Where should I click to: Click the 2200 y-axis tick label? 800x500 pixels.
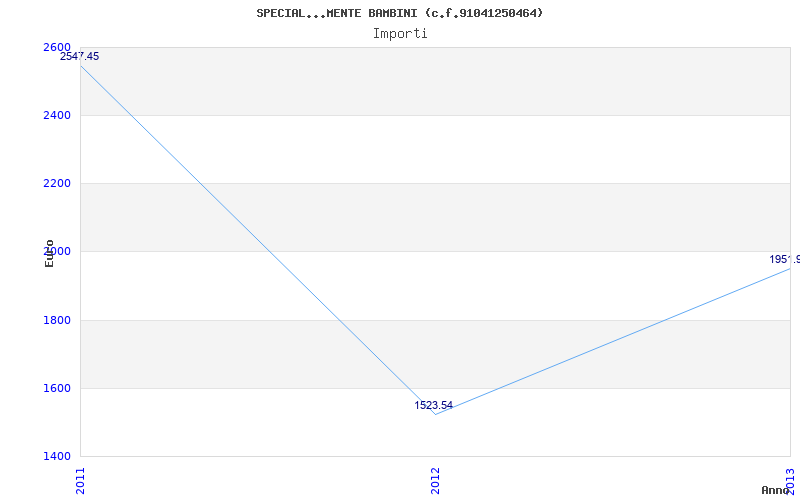click(x=57, y=183)
